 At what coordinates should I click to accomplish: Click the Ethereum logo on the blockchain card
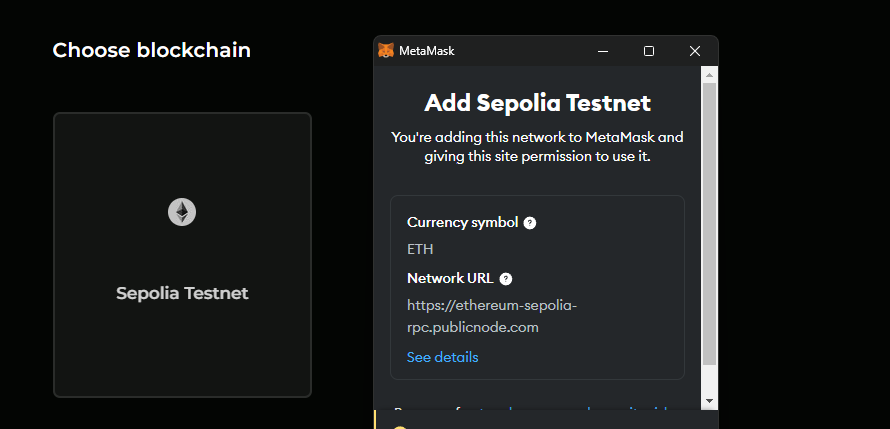click(182, 212)
